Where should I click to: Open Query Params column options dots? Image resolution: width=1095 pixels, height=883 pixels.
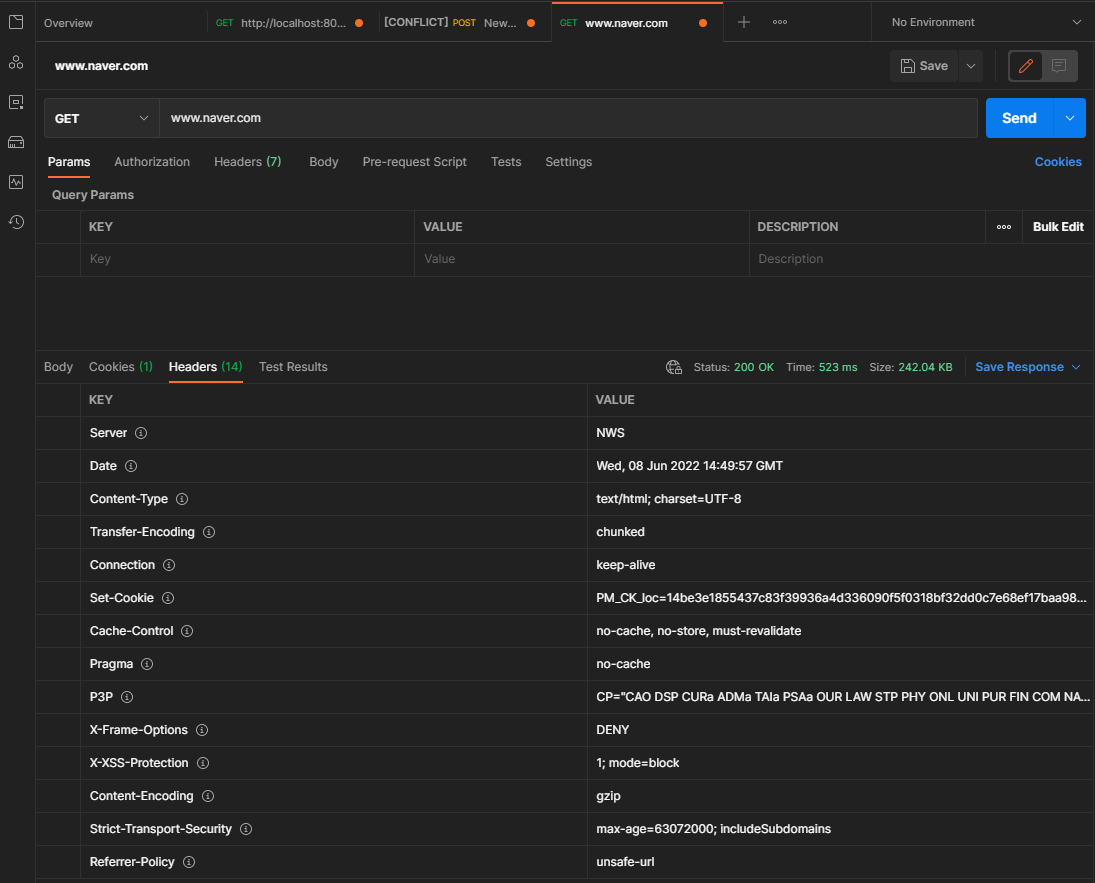point(1004,227)
